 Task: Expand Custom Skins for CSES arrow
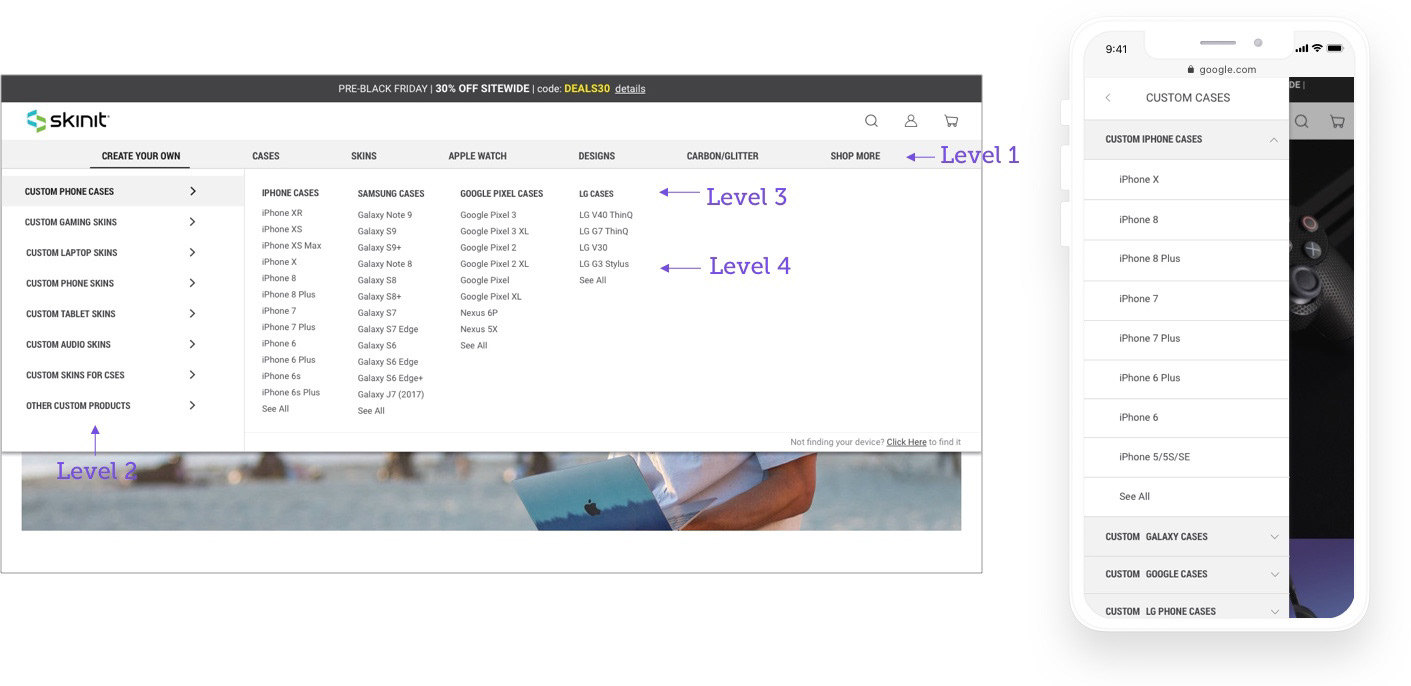(x=192, y=375)
